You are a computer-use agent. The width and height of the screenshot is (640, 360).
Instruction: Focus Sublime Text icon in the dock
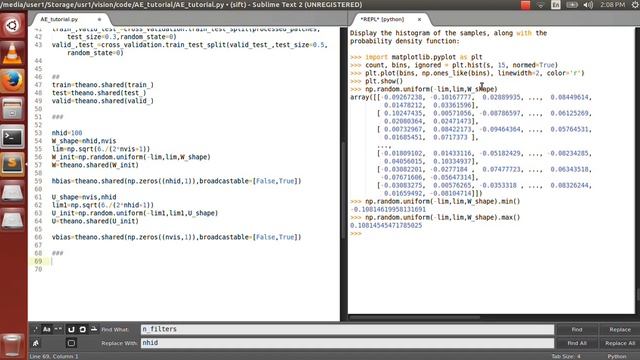point(12,164)
